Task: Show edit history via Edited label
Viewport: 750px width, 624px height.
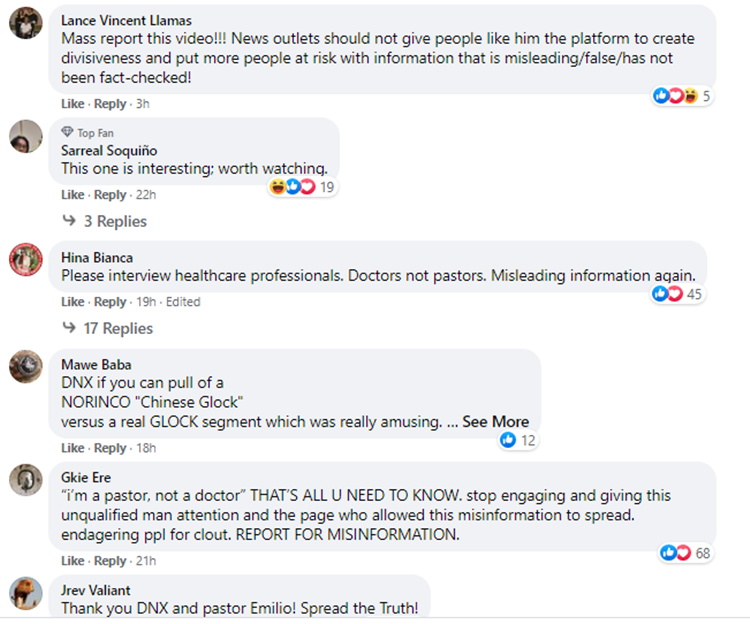Action: (183, 302)
